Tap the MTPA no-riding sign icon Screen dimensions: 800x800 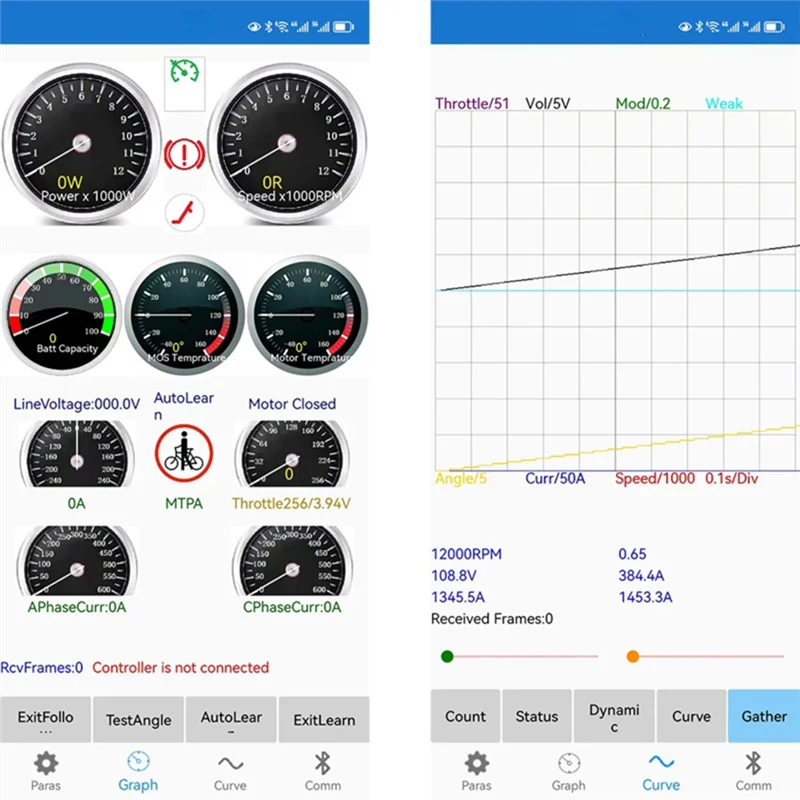184,451
